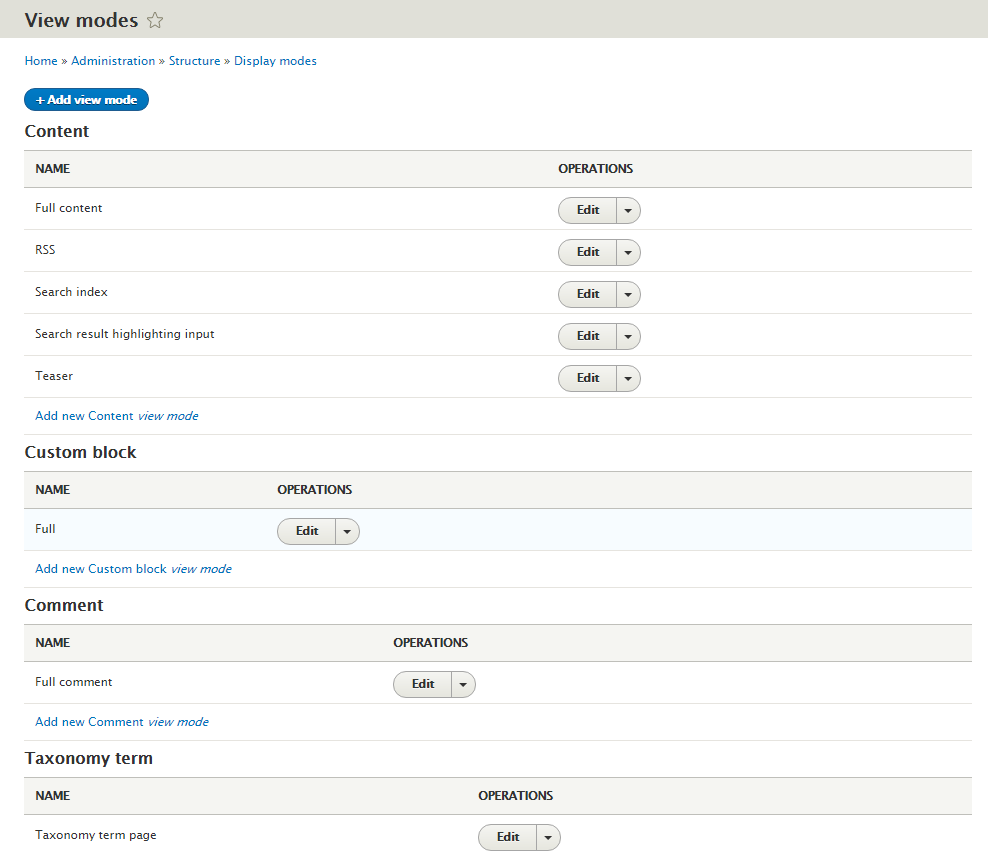Expand the Teaser row dropdown arrow

(628, 379)
